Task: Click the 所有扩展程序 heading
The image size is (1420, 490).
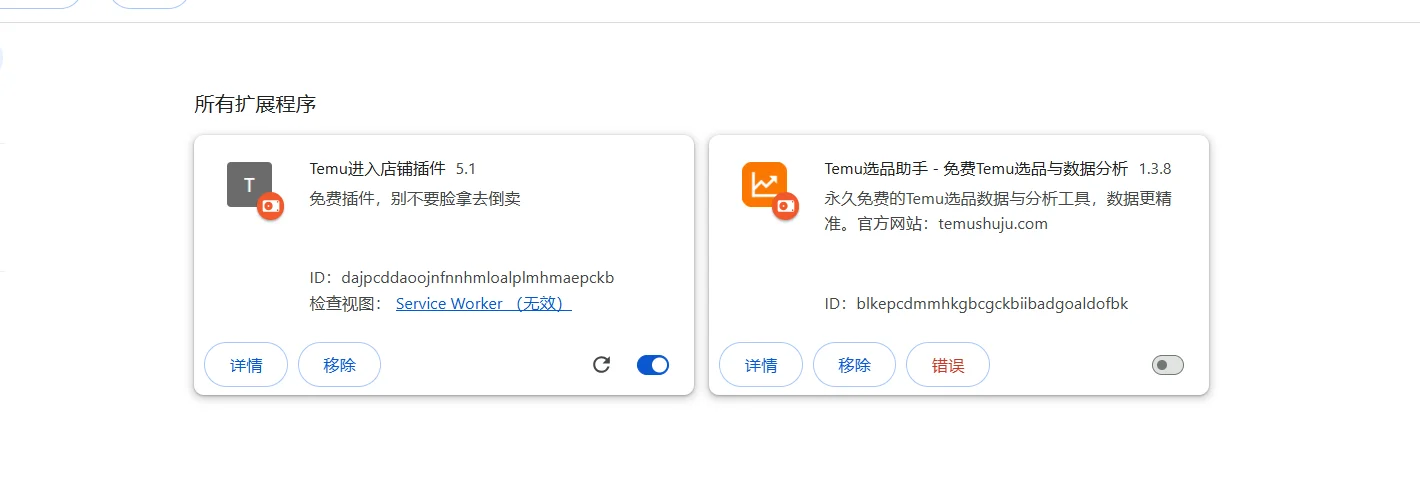Action: click(255, 104)
